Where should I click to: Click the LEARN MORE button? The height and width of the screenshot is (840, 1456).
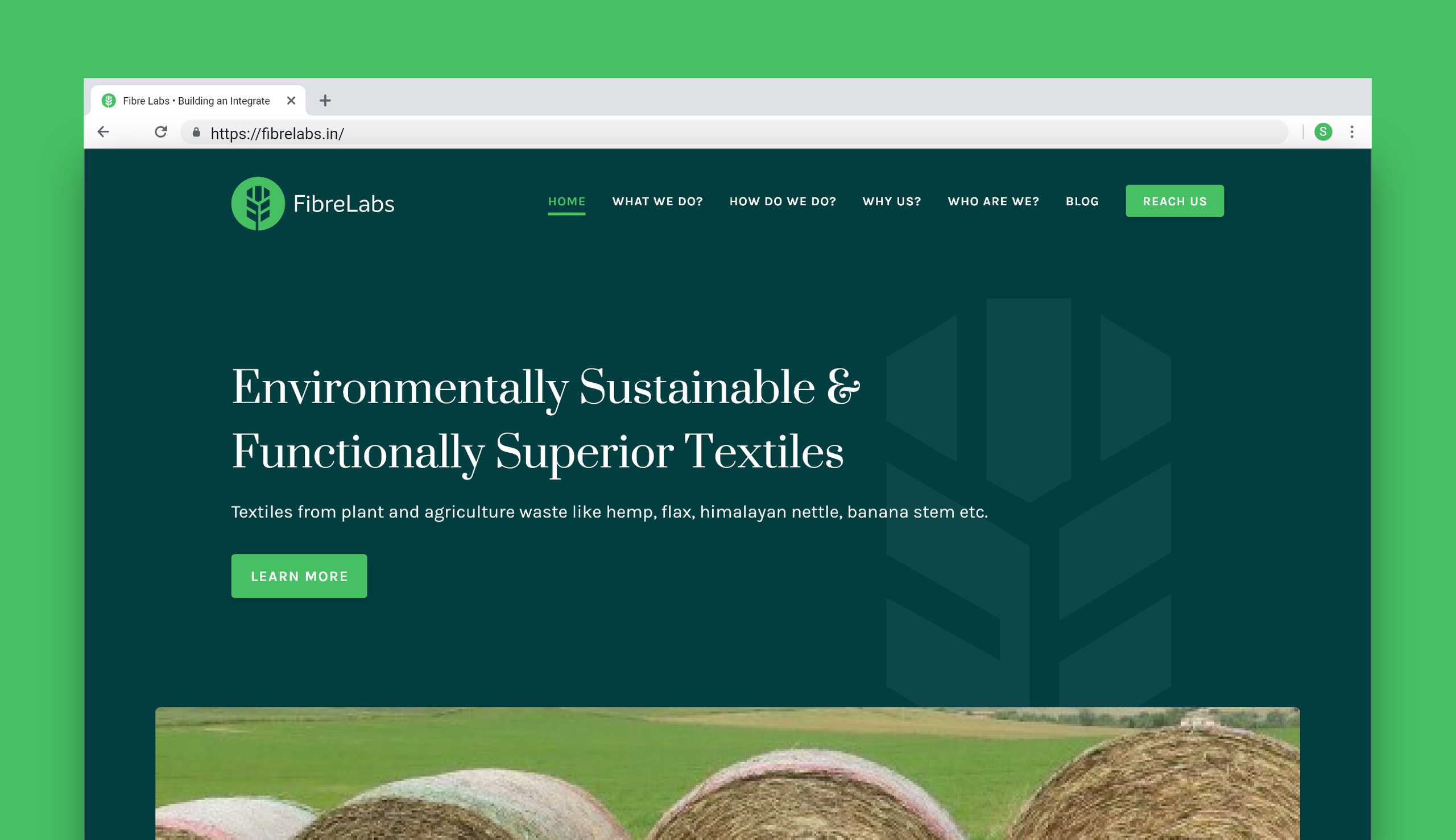point(299,576)
